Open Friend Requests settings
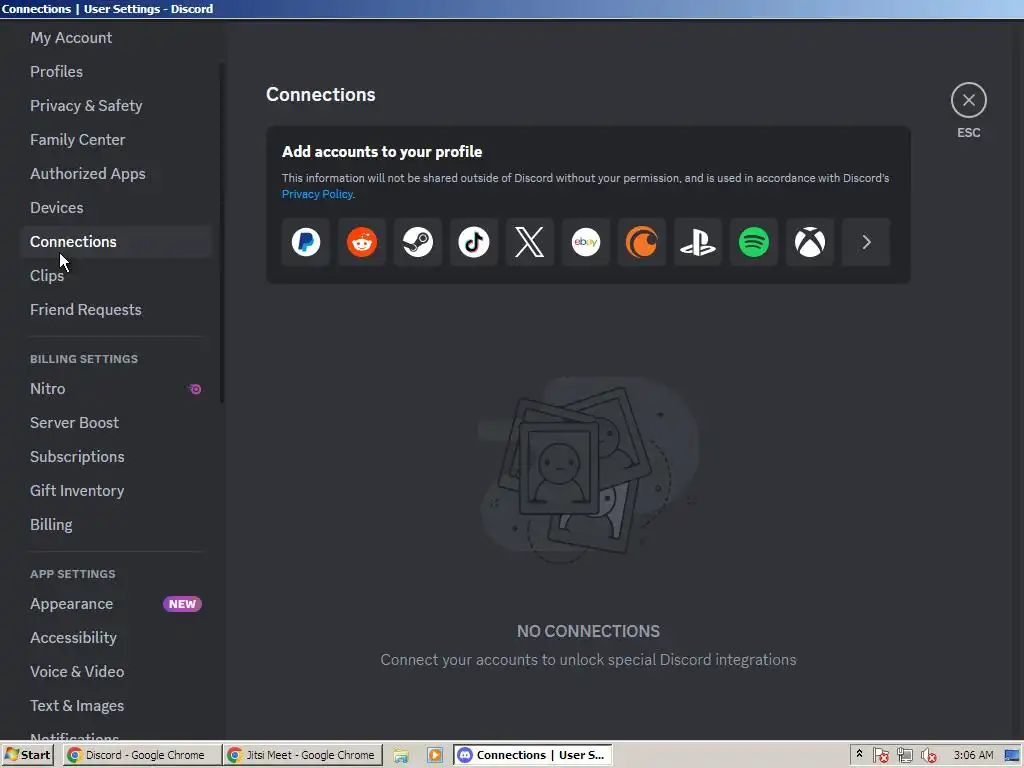Screen dimensions: 1024x768 (x=116, y=310)
